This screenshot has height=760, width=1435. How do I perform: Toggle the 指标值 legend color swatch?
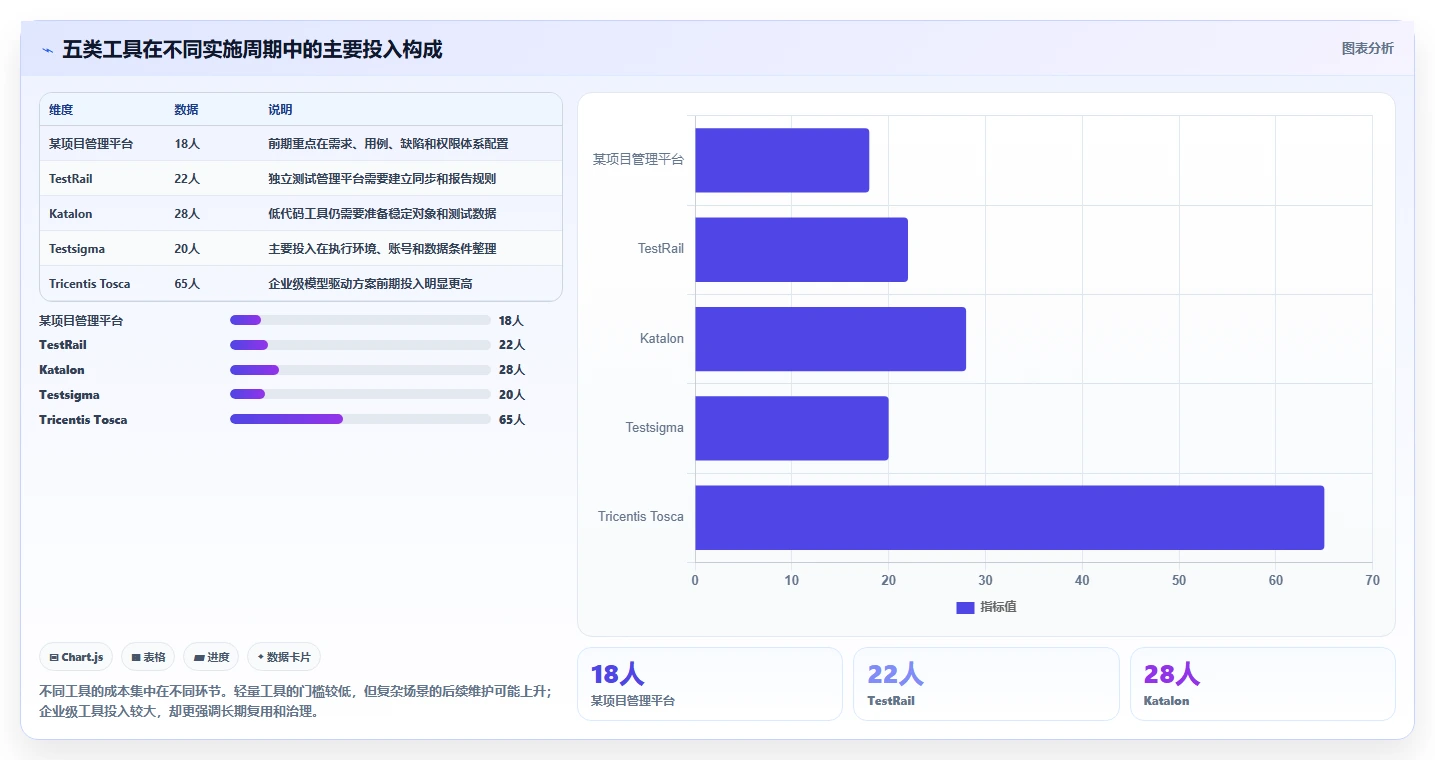(x=965, y=608)
